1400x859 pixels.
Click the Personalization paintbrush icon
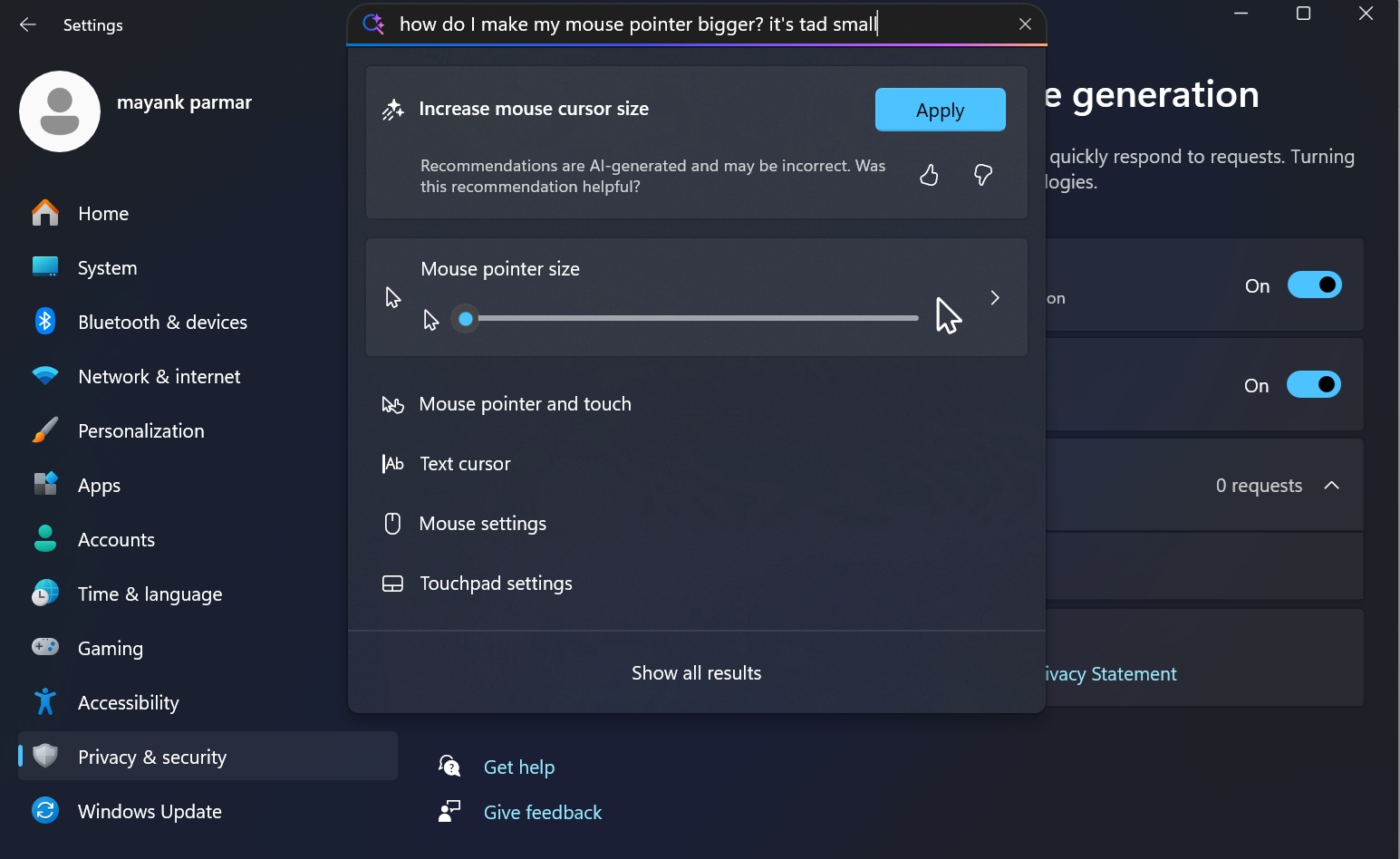[45, 430]
